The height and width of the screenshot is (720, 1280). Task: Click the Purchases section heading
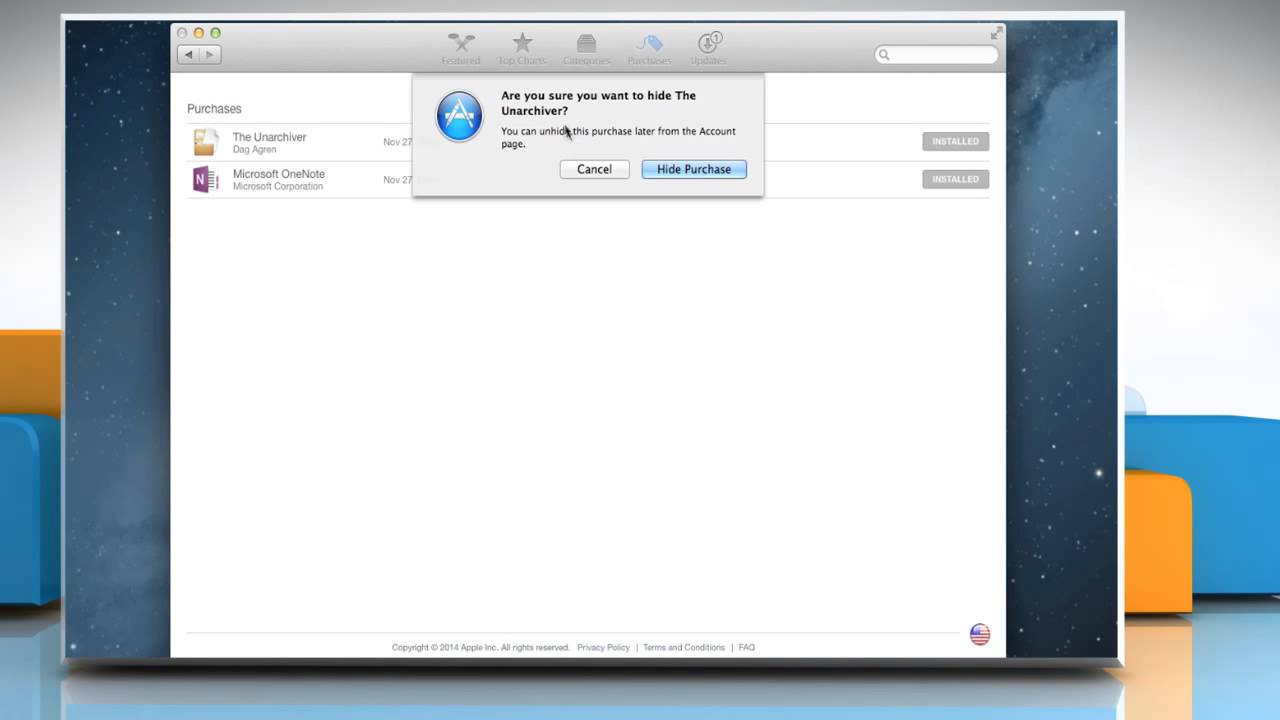(x=214, y=109)
